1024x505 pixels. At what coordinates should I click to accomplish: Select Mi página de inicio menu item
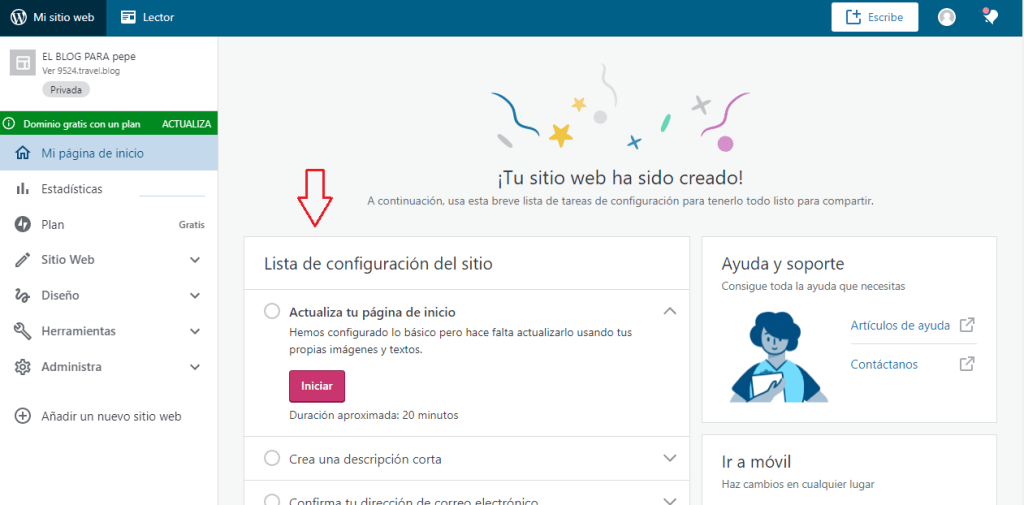[x=92, y=153]
